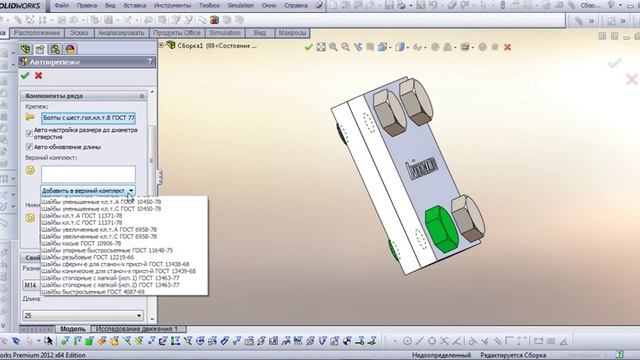Open Добавить в верхний комплект dropdown
The width and height of the screenshot is (640, 360).
coord(88,191)
